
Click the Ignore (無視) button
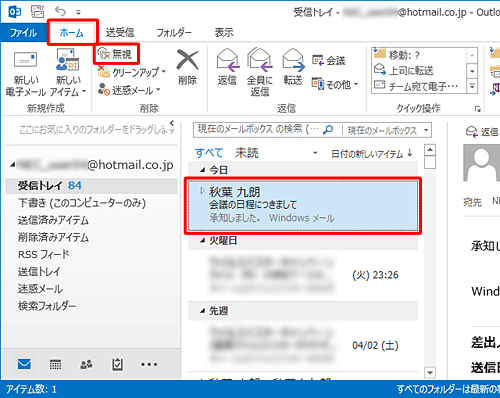[x=116, y=54]
